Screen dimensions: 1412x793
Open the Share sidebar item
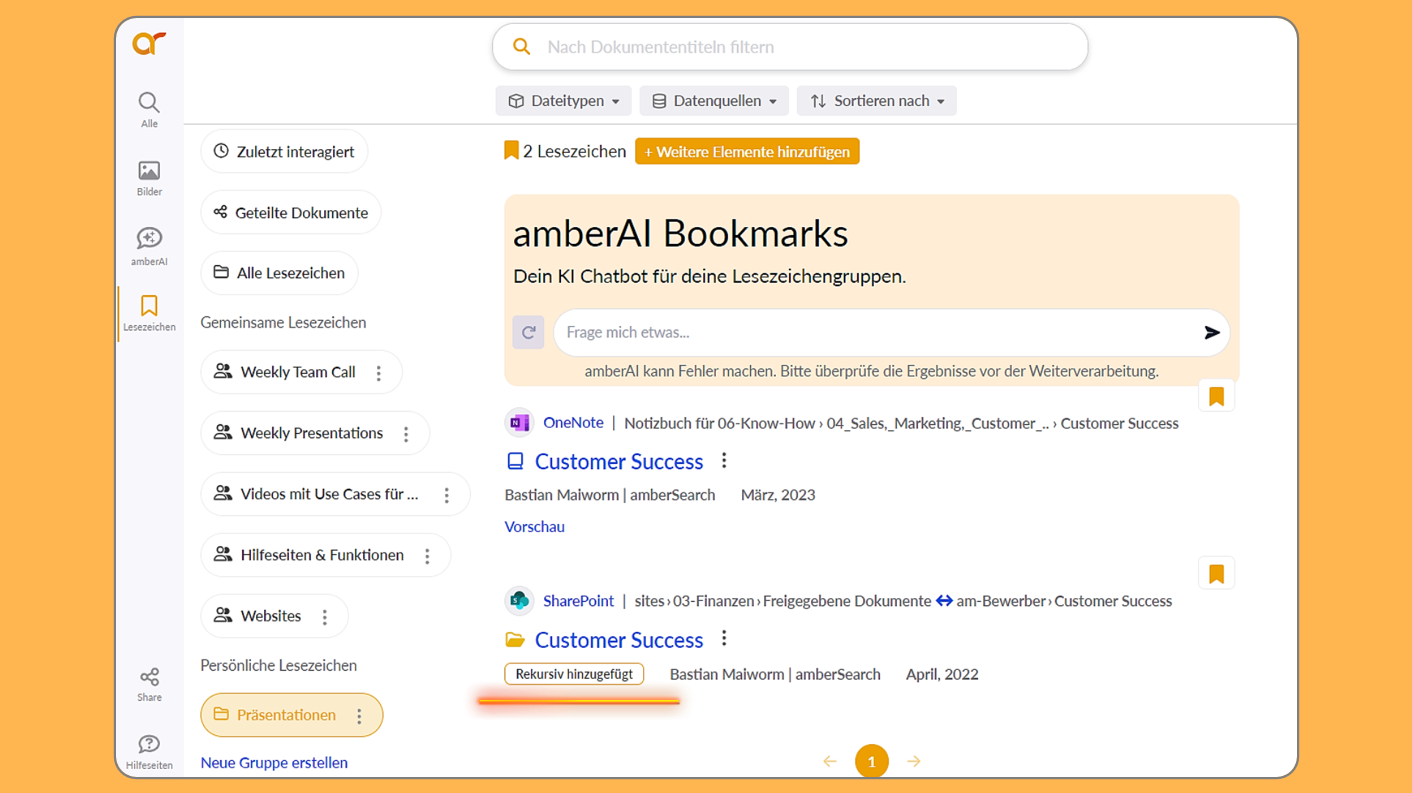tap(149, 685)
